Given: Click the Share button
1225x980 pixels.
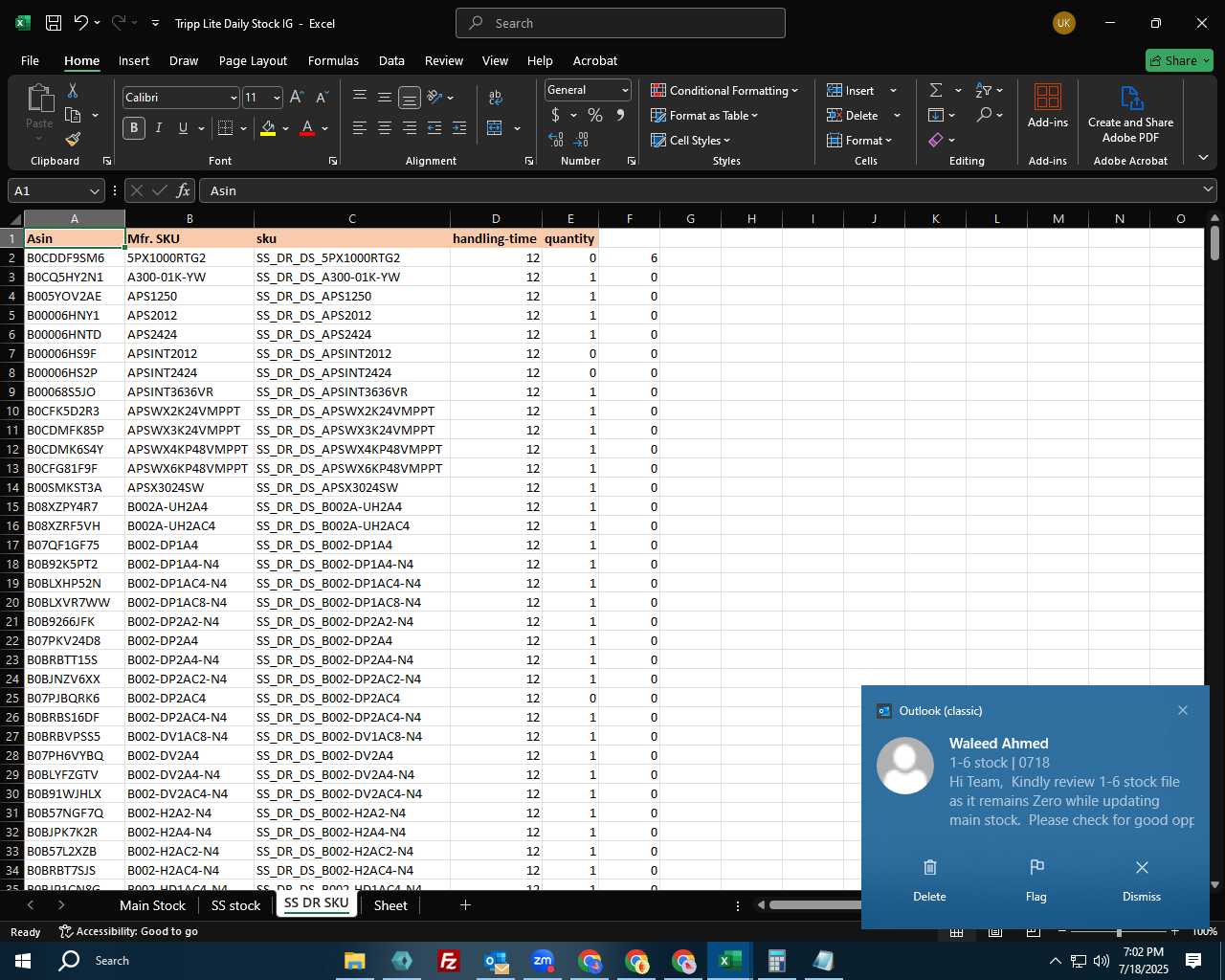Looking at the screenshot, I should pos(1179,60).
